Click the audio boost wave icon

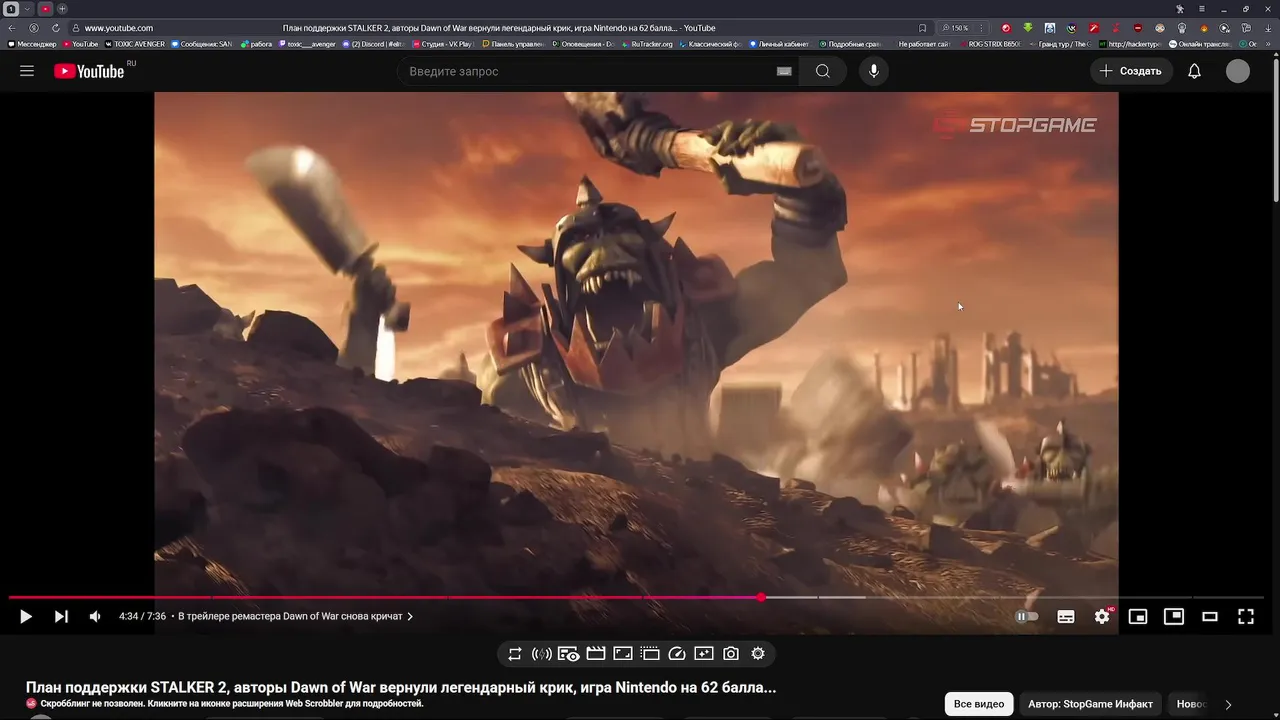541,654
